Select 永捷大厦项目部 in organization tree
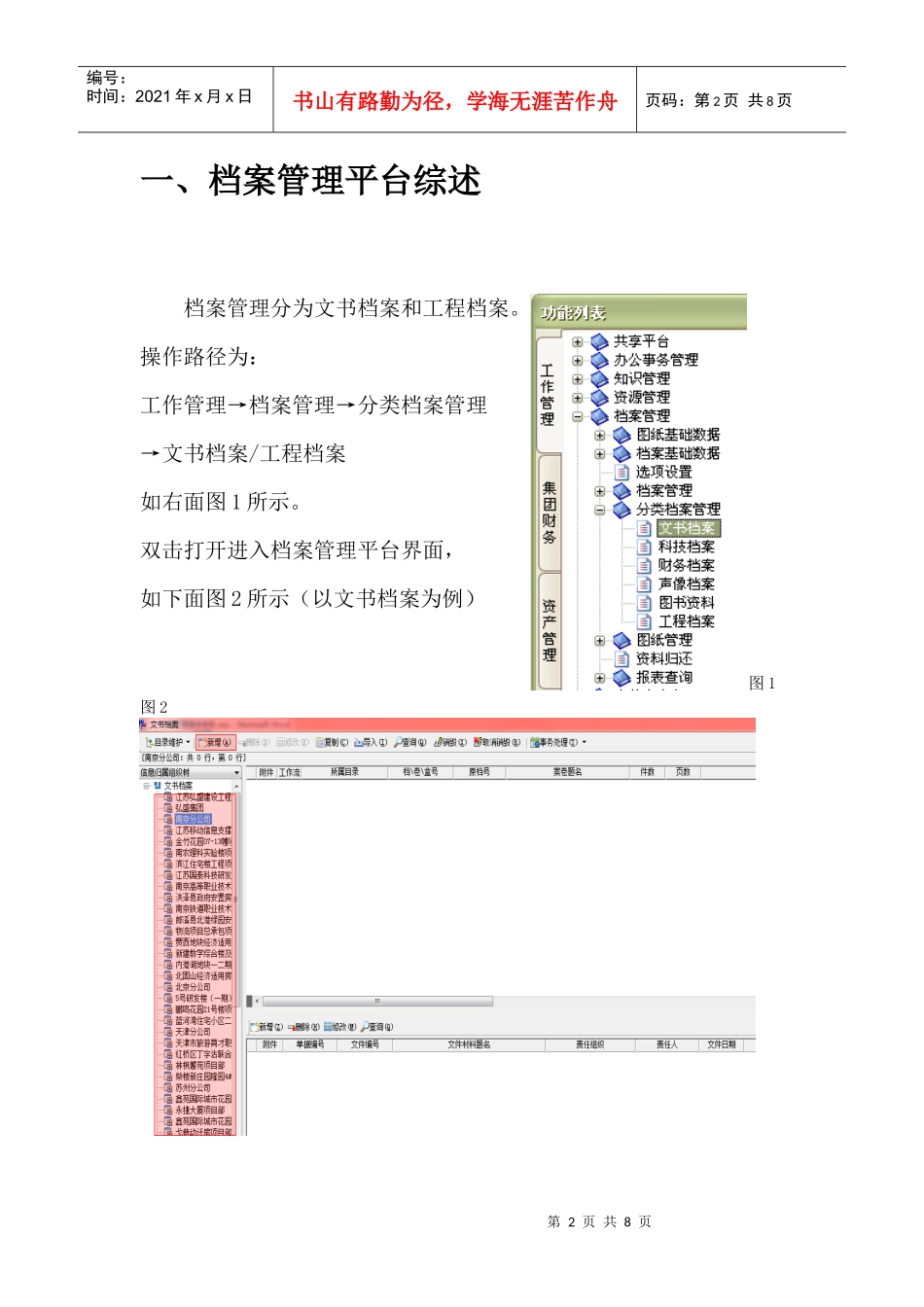924x1307 pixels. tap(199, 1111)
